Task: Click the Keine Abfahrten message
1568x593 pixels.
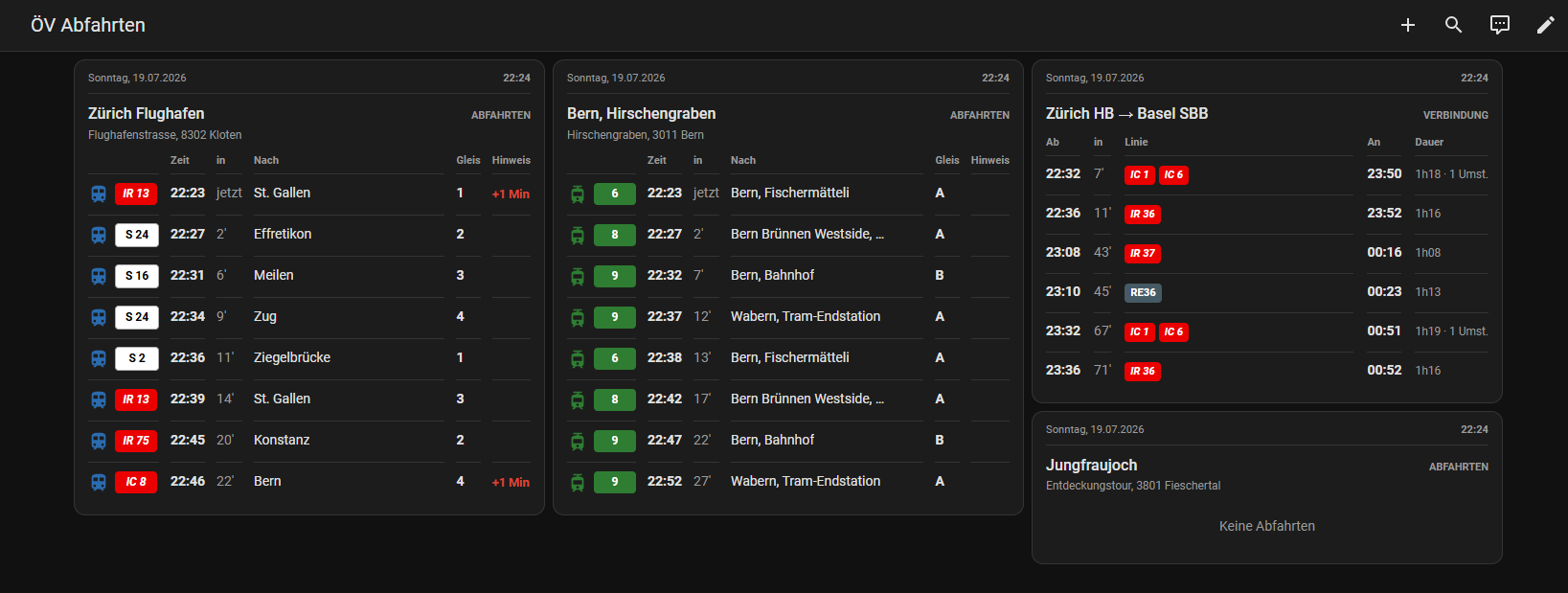Action: [1267, 526]
